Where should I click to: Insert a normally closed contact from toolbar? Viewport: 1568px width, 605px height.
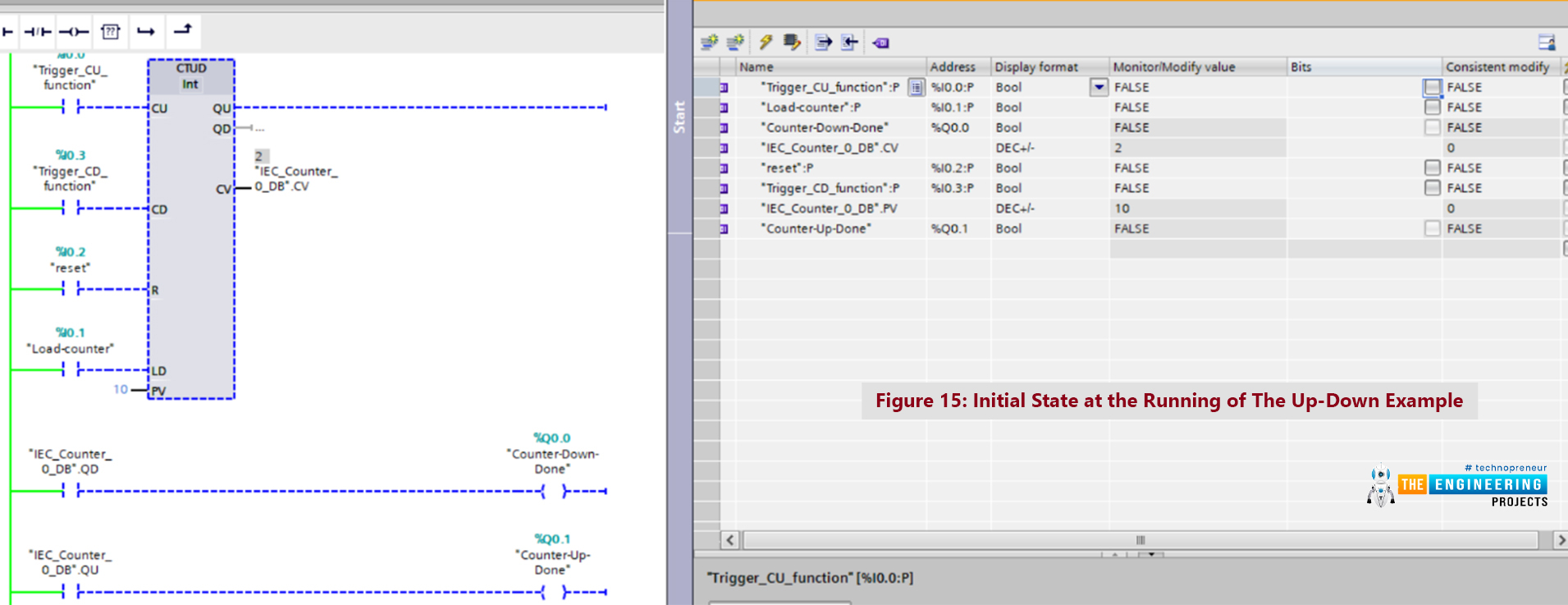(x=37, y=32)
